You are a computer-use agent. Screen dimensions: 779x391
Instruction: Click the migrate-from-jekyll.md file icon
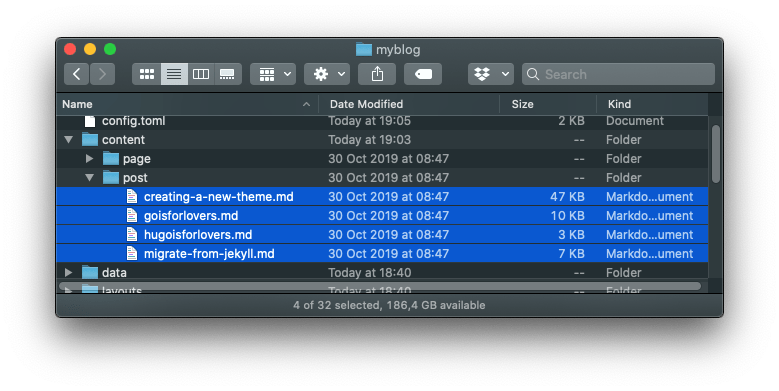point(132,253)
